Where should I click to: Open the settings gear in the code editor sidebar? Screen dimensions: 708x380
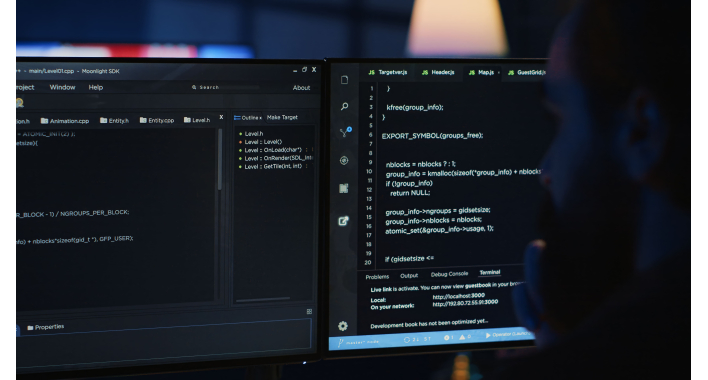(x=343, y=326)
